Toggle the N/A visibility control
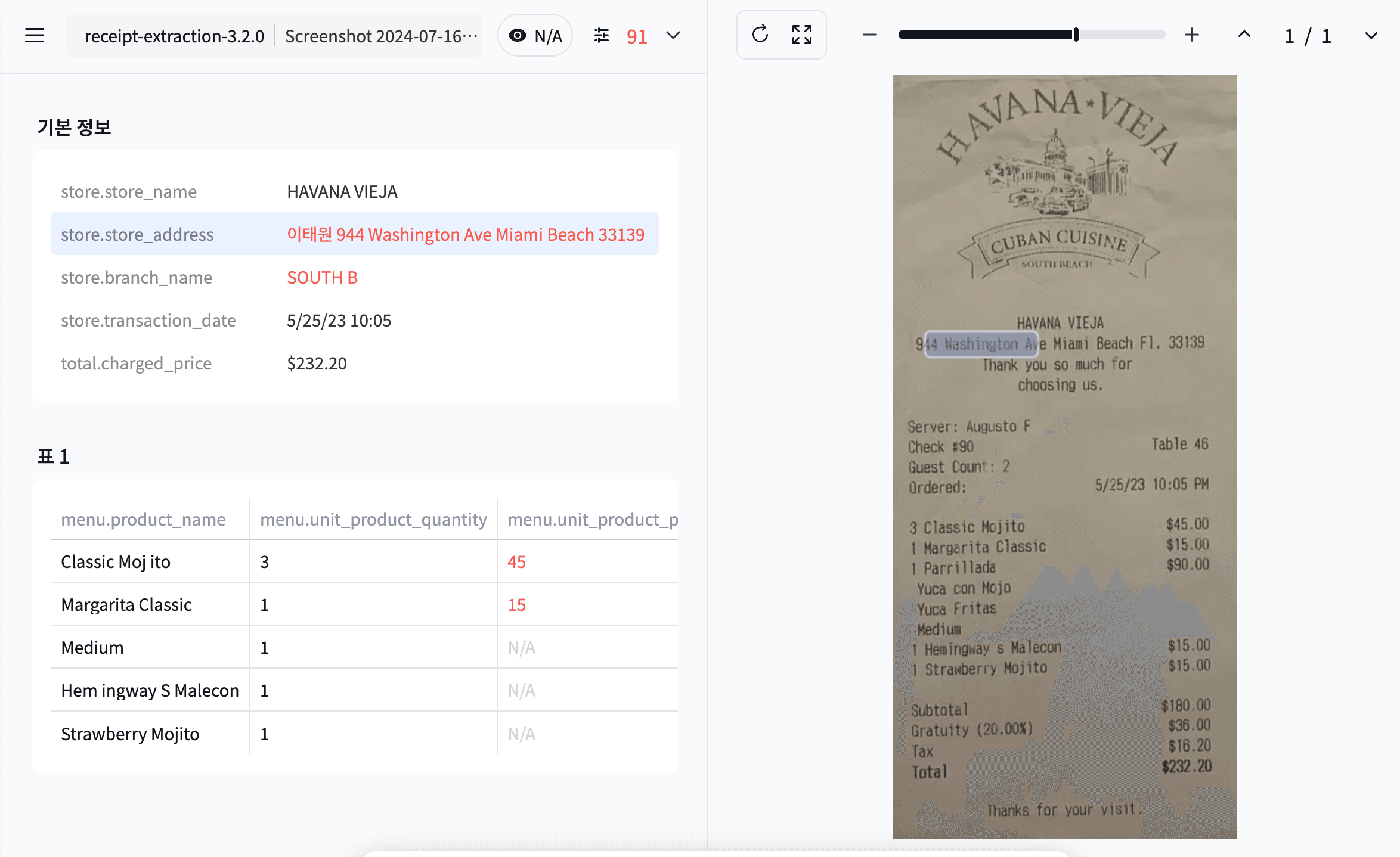1400x857 pixels. [x=535, y=35]
